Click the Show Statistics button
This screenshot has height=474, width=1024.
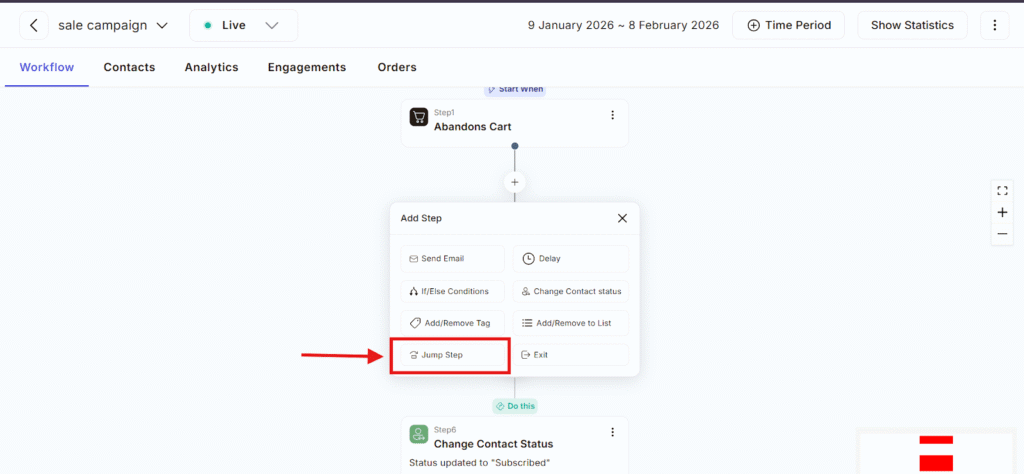pyautogui.click(x=911, y=25)
